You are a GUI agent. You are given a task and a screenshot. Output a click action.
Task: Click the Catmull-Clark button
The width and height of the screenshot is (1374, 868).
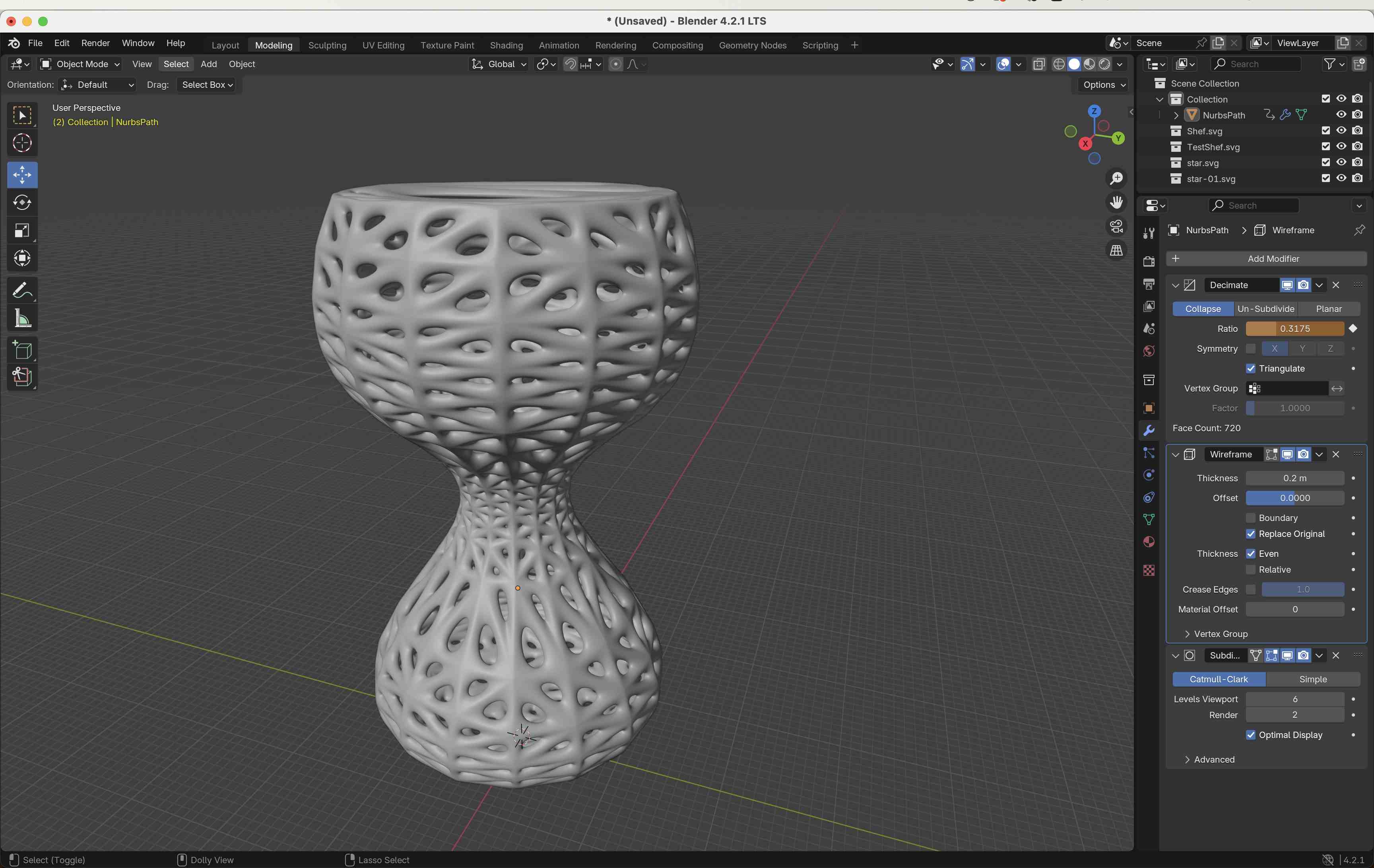pos(1219,679)
